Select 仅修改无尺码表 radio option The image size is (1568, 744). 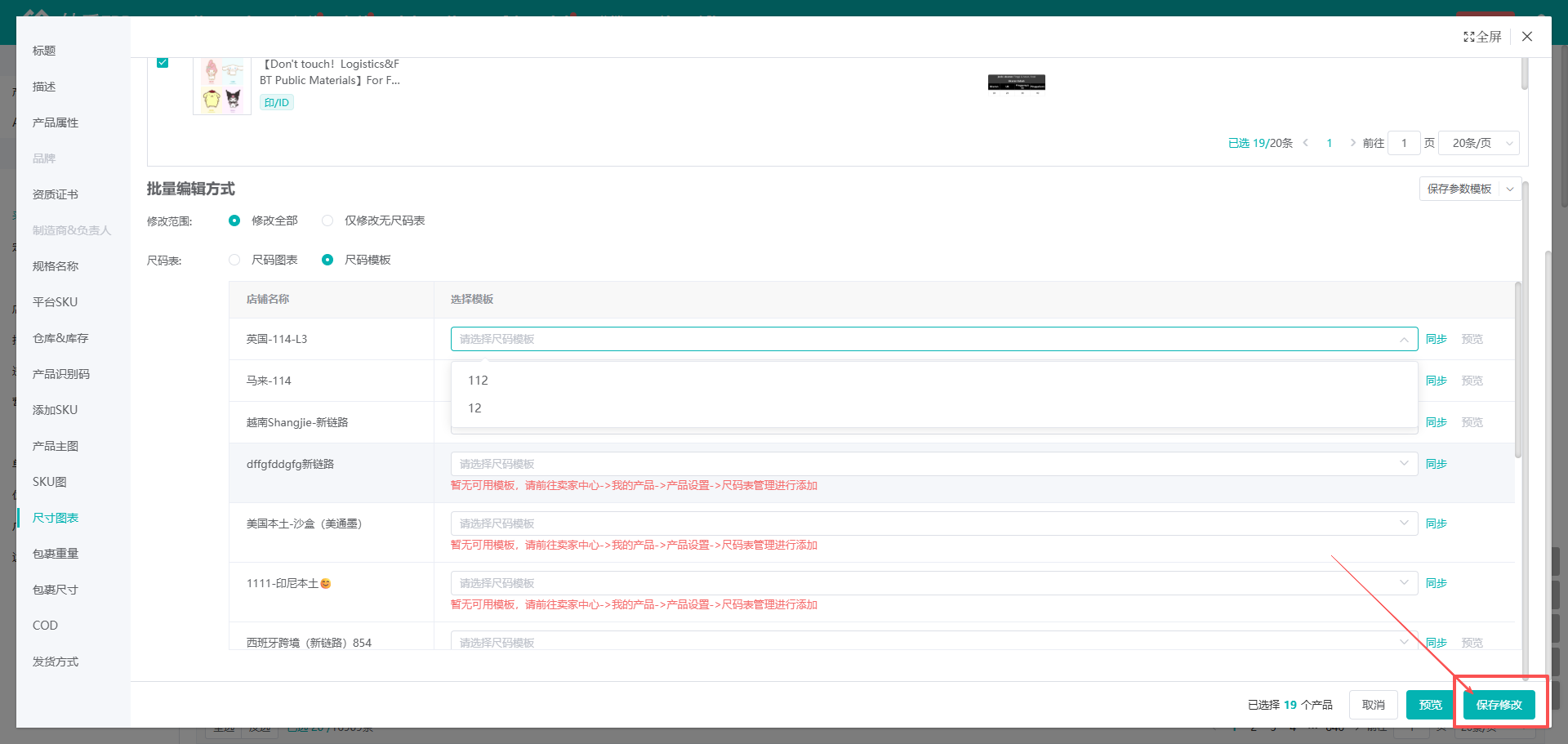(x=327, y=221)
